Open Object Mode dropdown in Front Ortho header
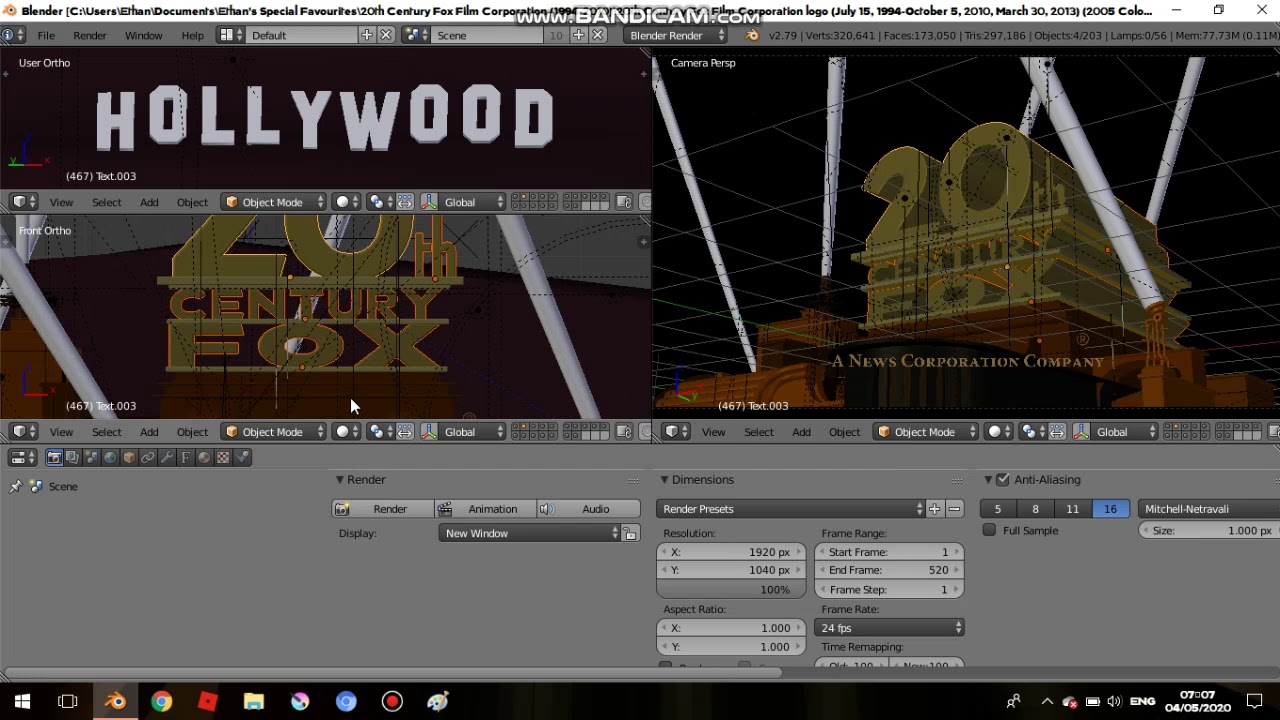 pos(274,432)
